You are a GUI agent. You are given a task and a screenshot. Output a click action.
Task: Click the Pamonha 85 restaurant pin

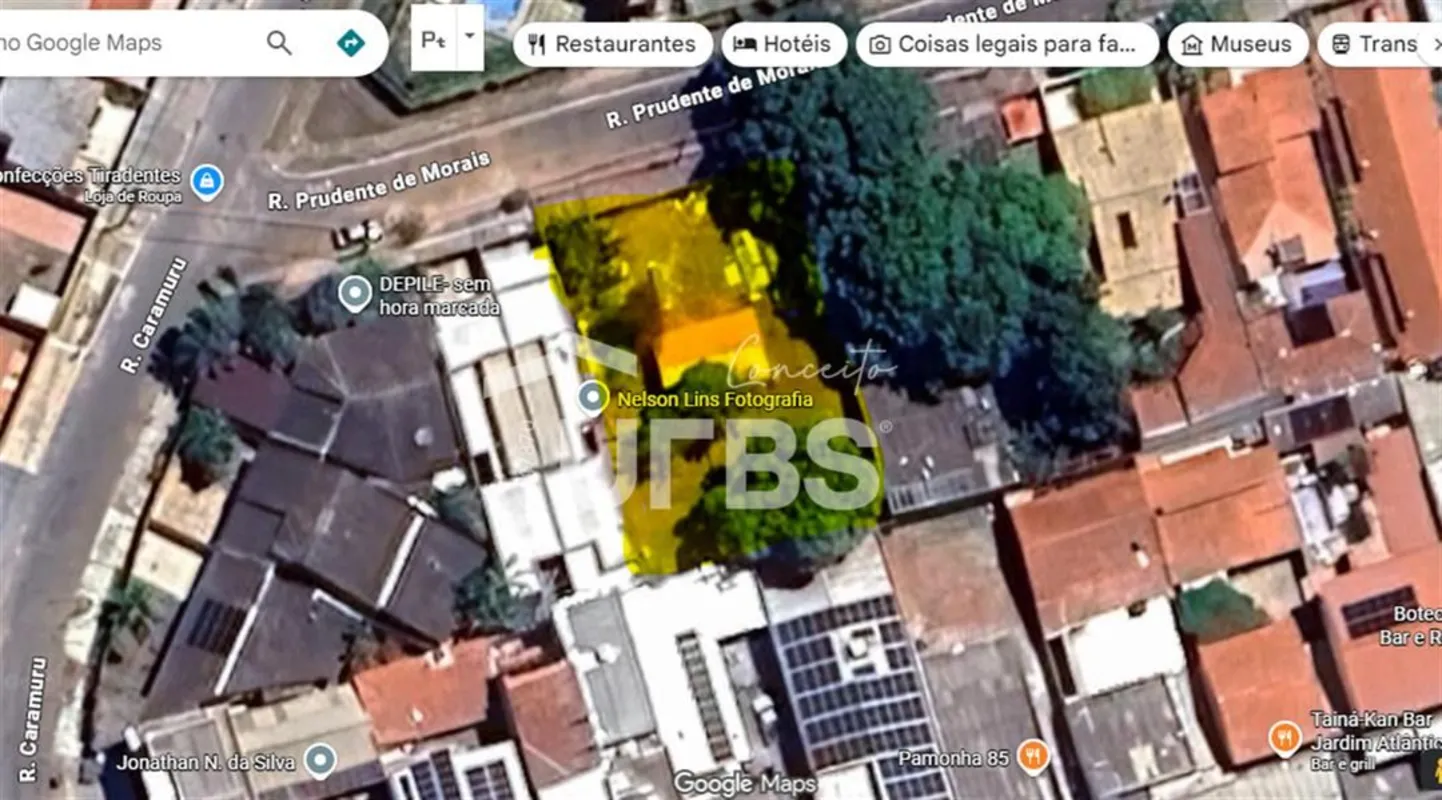coord(1033,757)
